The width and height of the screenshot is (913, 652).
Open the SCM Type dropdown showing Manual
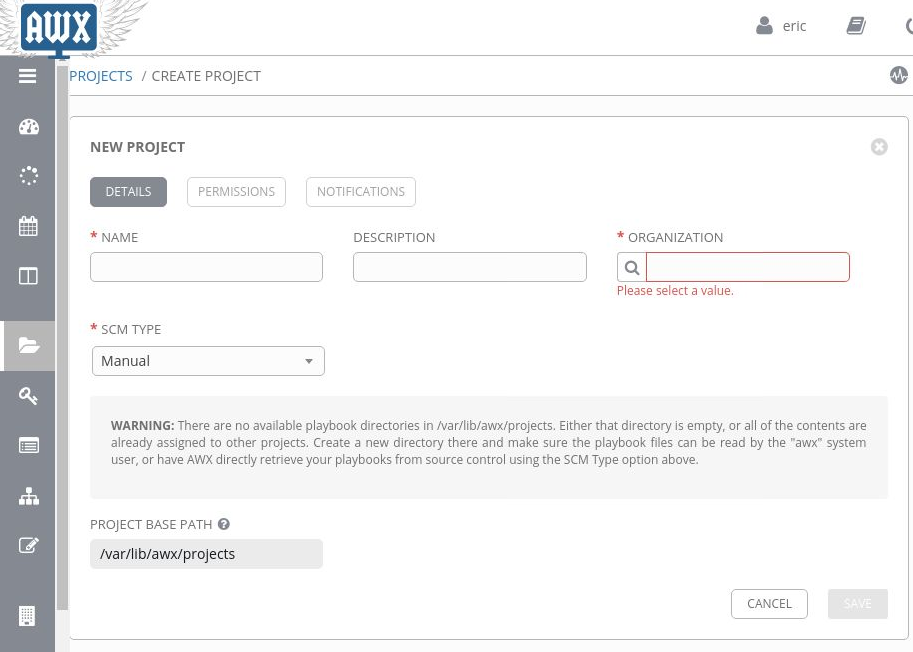(208, 360)
